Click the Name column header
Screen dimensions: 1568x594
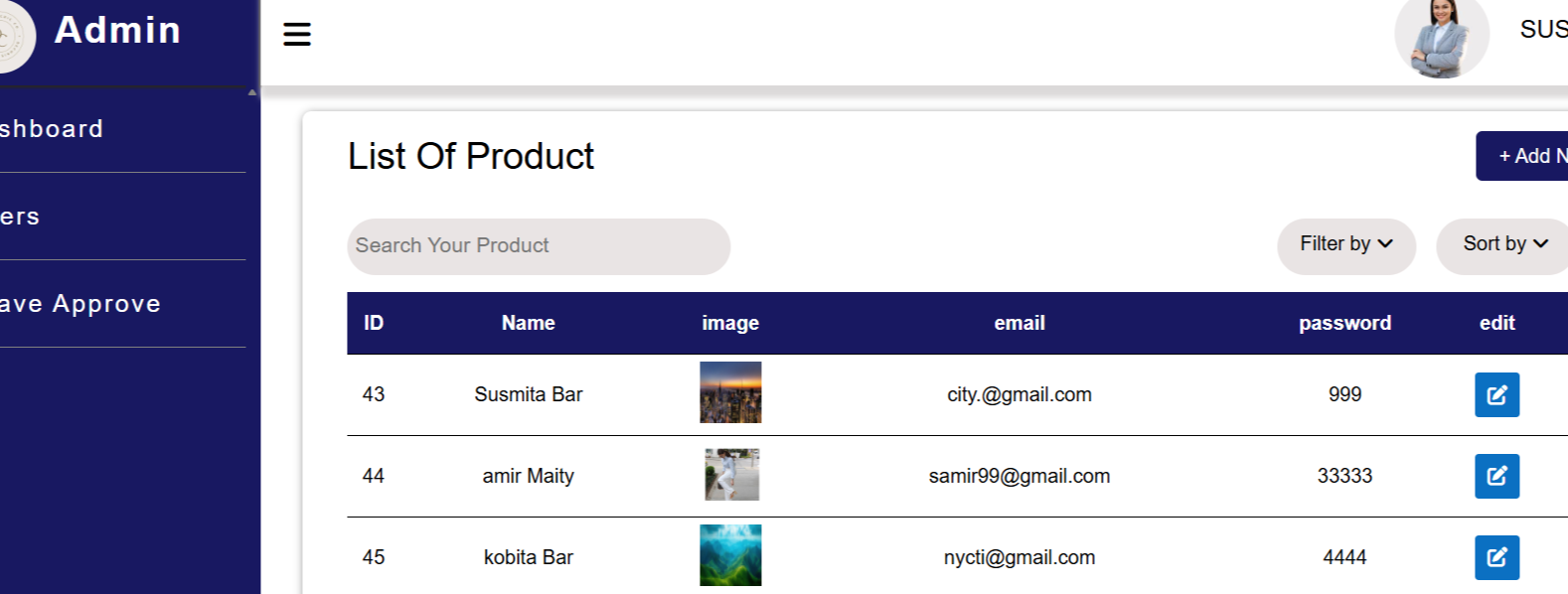point(528,323)
